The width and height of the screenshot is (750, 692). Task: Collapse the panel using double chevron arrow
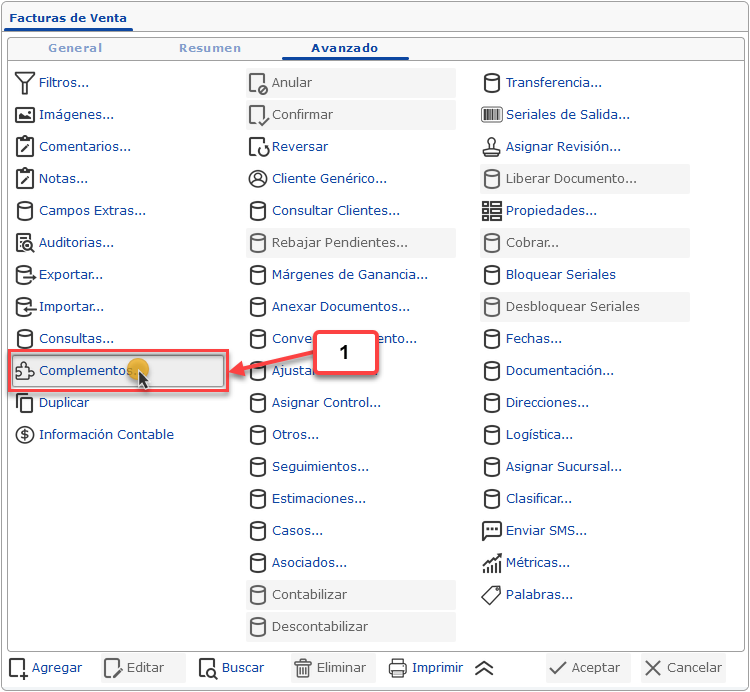pos(484,668)
